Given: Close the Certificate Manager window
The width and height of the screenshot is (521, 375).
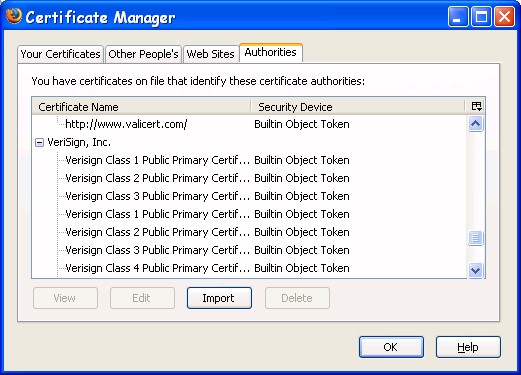Looking at the screenshot, I should 504,17.
